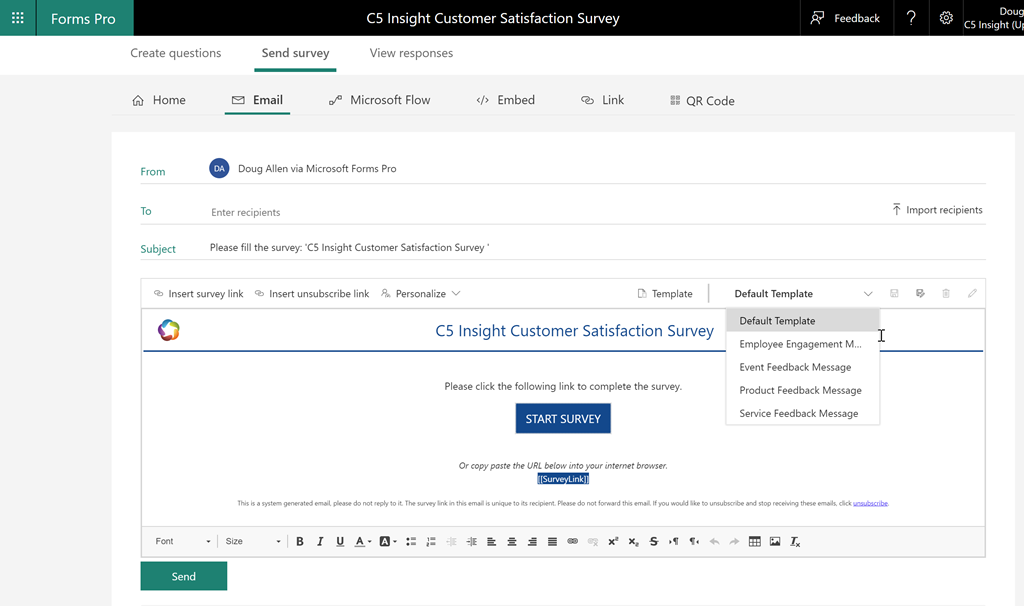Switch to the Create questions tab
This screenshot has height=606, width=1024.
point(176,53)
